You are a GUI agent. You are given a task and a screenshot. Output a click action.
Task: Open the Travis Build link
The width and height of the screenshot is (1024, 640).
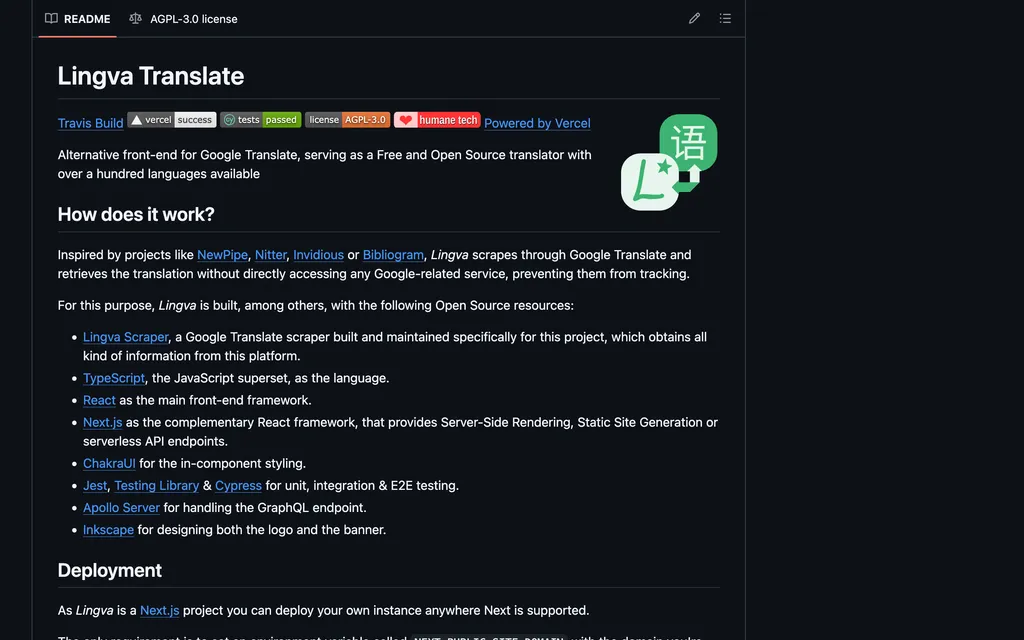(90, 123)
